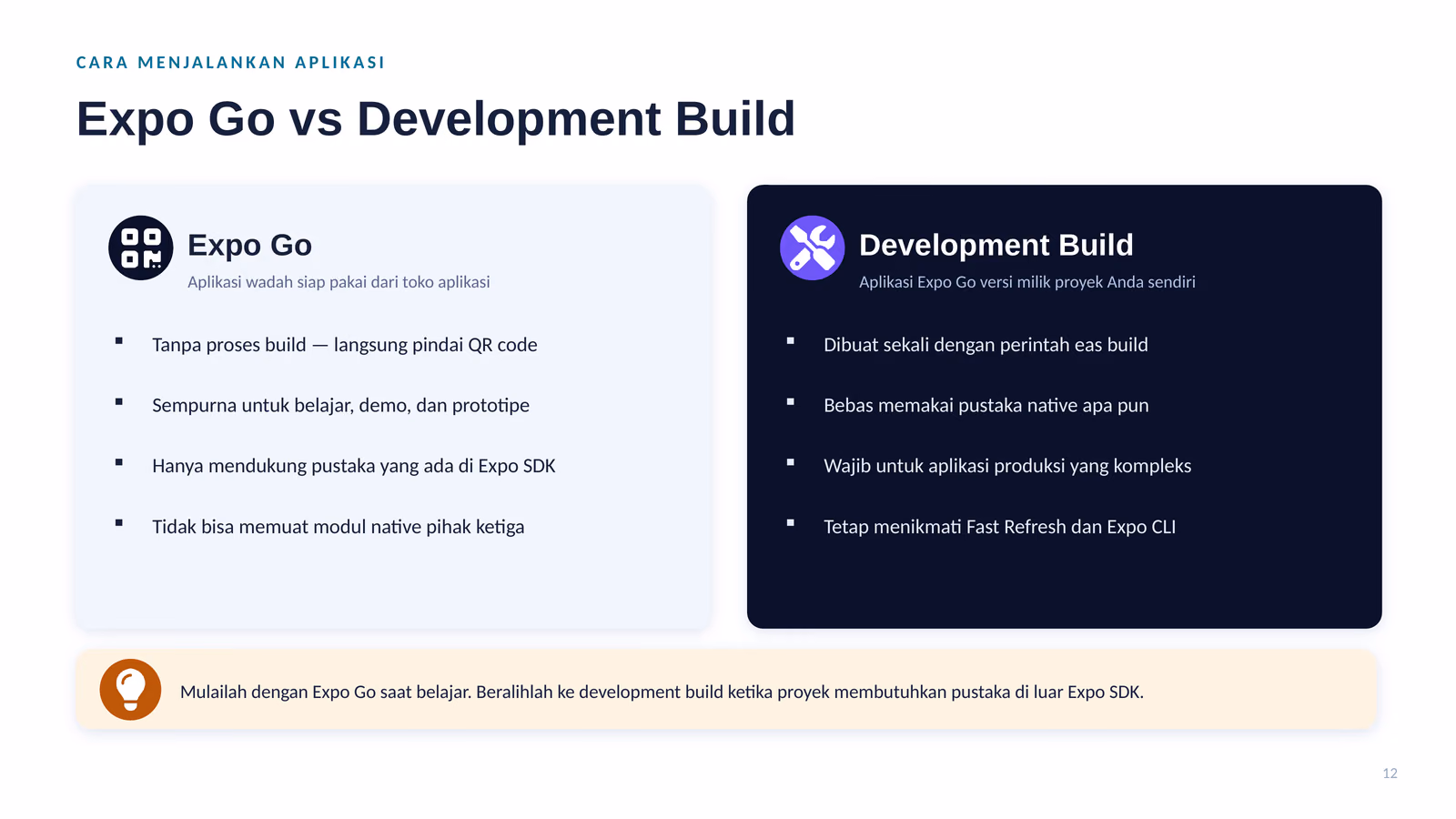Click bullet "Bebas memakai pustaka native apa pun"

986,405
